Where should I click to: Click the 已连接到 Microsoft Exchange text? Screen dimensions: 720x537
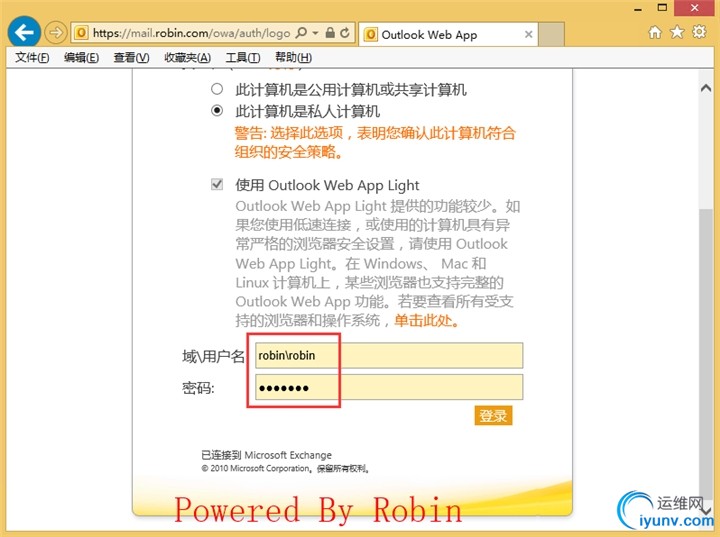[x=266, y=455]
